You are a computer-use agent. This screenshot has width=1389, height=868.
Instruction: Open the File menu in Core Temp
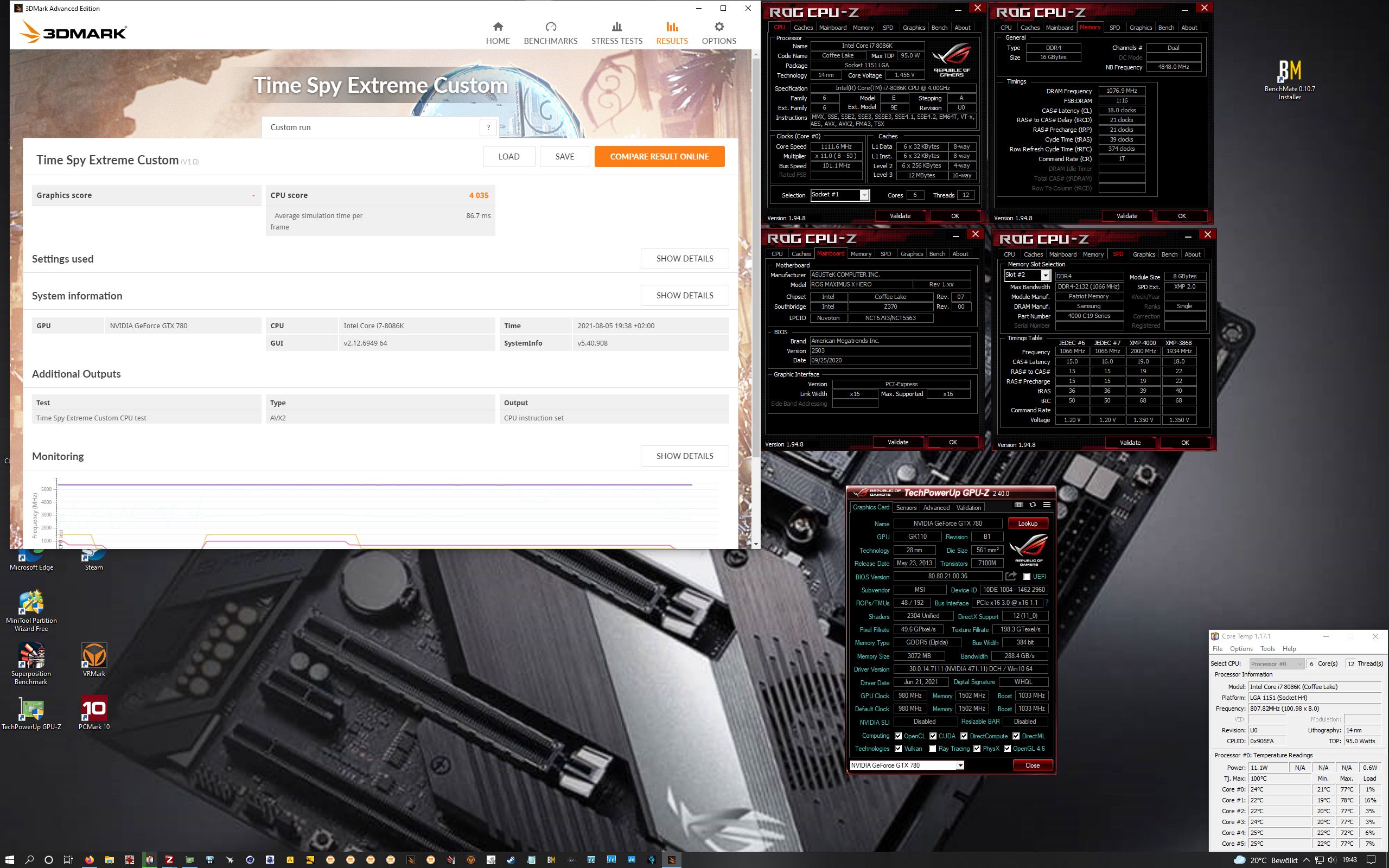(x=1218, y=649)
